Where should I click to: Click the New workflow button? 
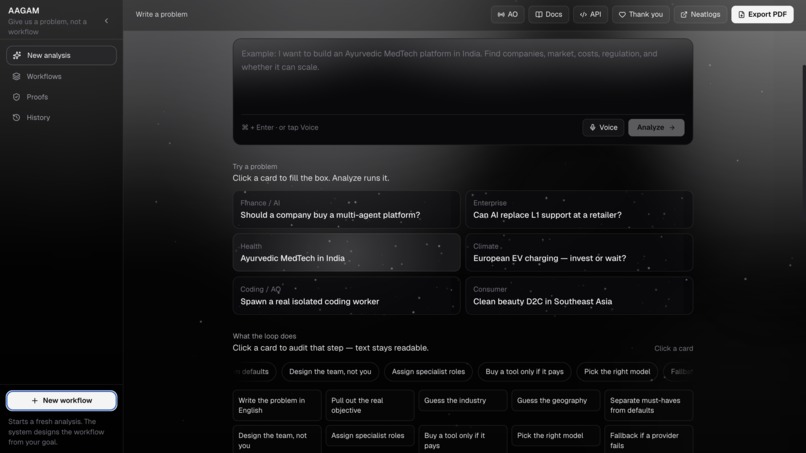(61, 401)
